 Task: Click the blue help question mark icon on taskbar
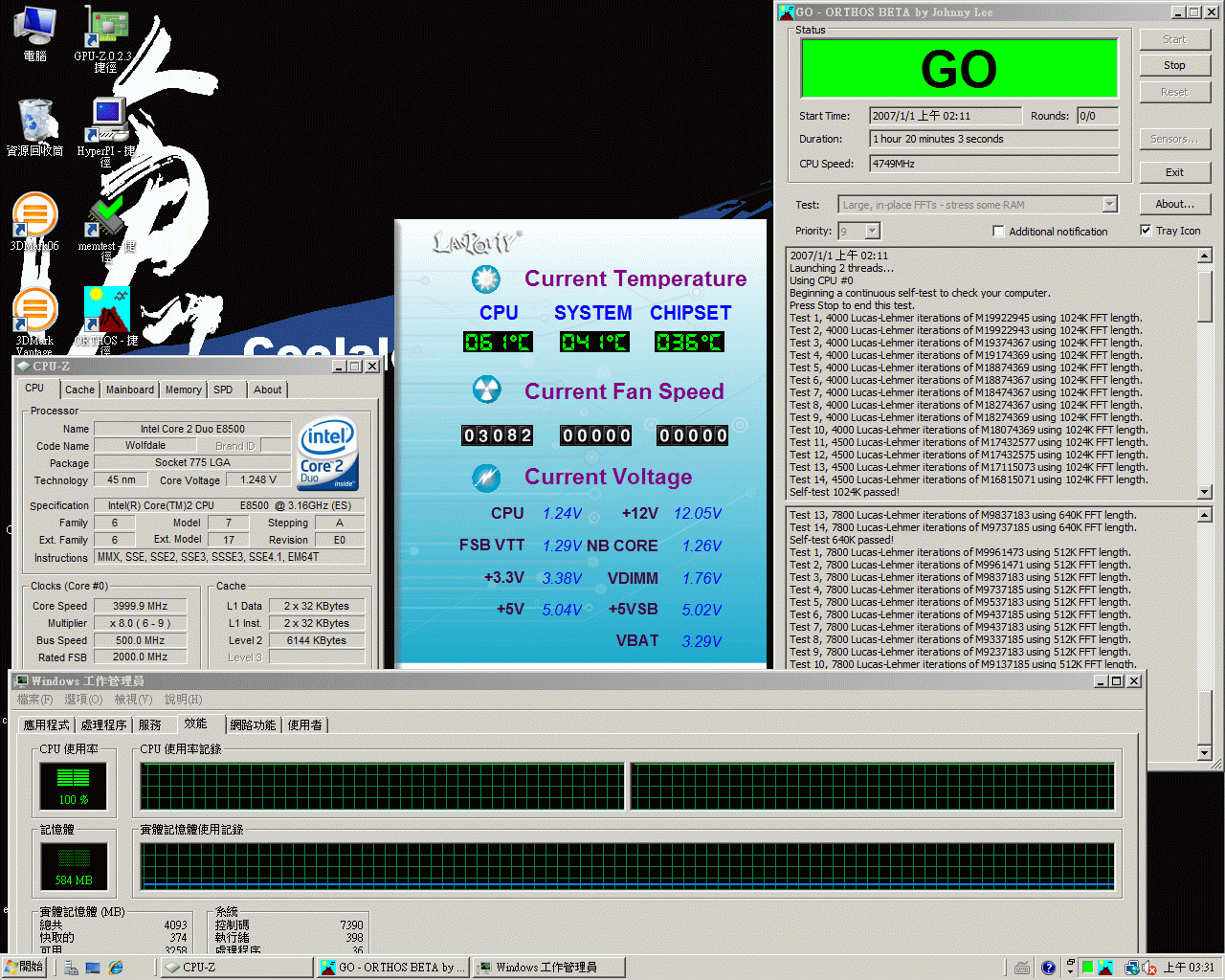coord(1048,968)
